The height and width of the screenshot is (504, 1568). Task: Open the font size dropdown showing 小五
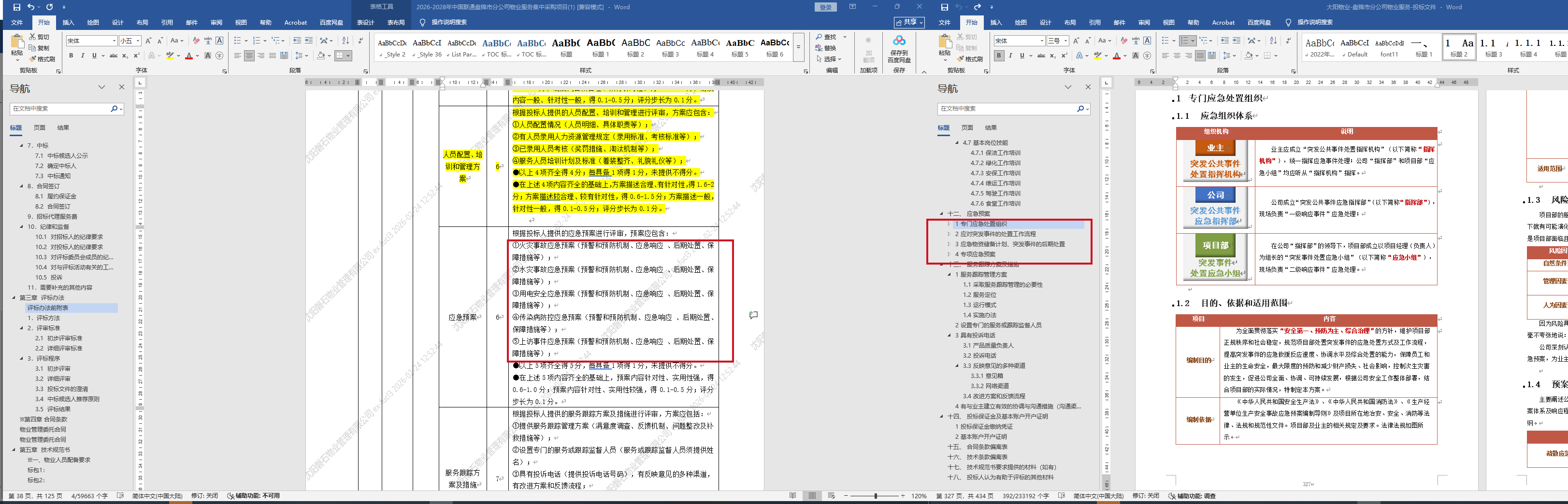138,41
